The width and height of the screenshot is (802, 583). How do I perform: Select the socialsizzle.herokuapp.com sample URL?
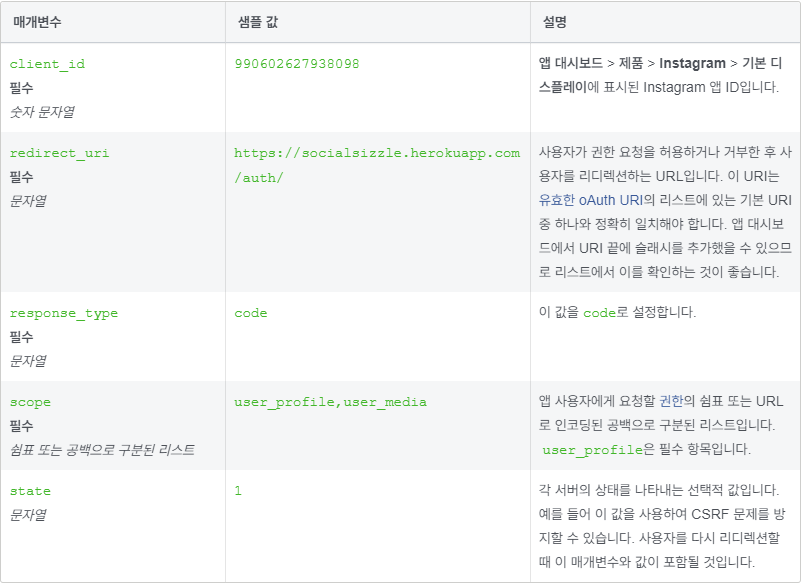377,165
